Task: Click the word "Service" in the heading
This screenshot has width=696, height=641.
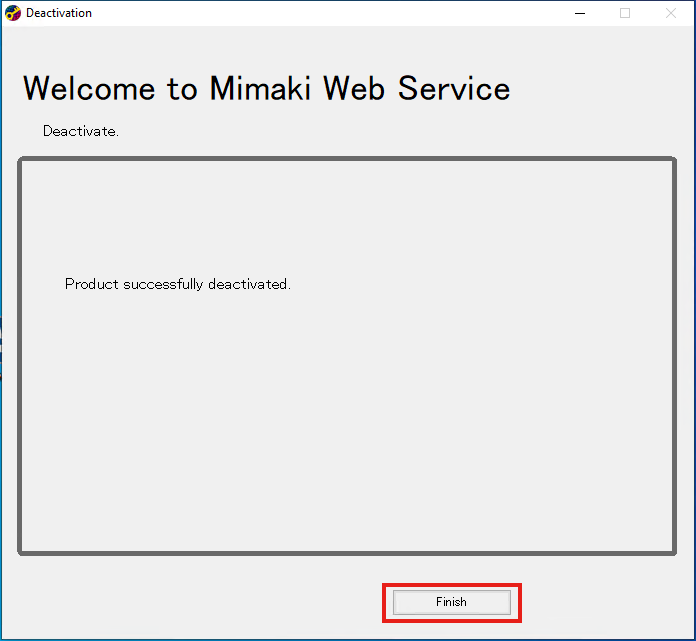Action: (x=454, y=88)
